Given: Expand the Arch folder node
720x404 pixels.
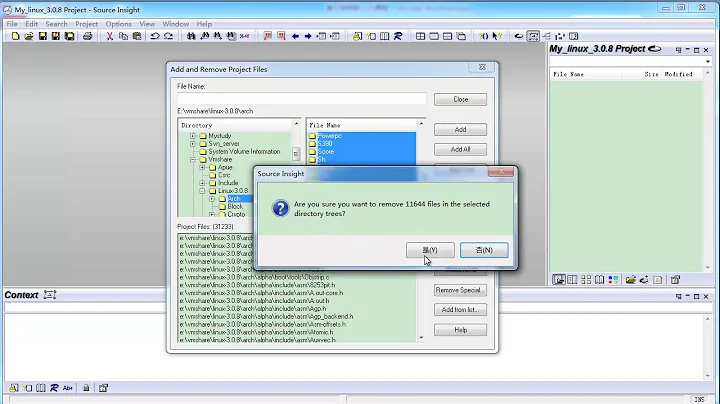Looking at the screenshot, I should pos(212,199).
